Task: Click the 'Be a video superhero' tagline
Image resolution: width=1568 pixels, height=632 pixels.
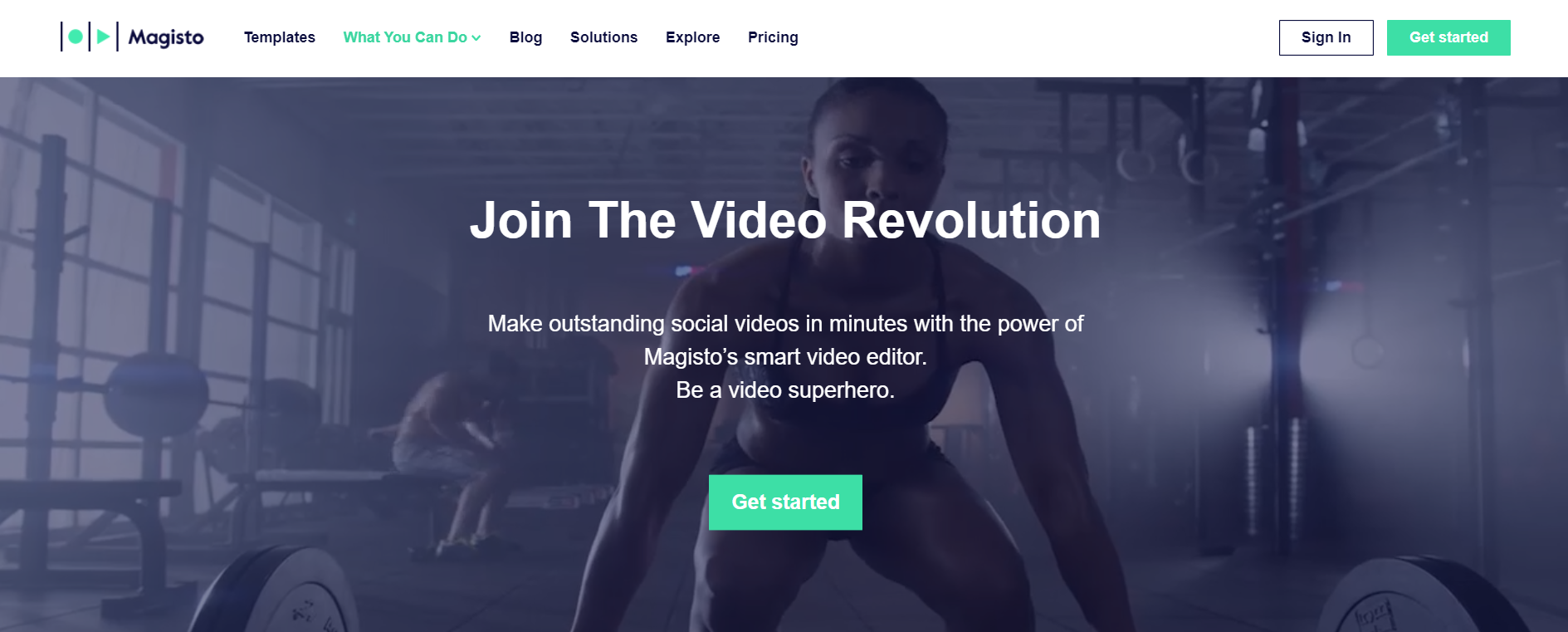Action: (785, 389)
